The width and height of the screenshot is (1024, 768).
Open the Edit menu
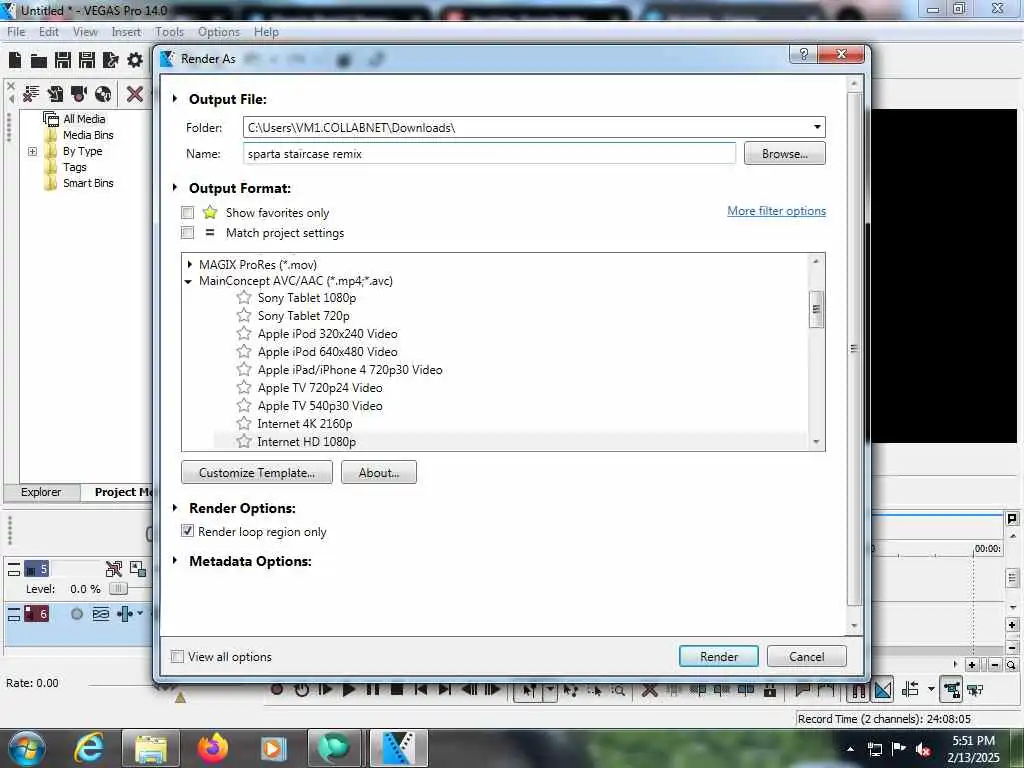coord(49,31)
